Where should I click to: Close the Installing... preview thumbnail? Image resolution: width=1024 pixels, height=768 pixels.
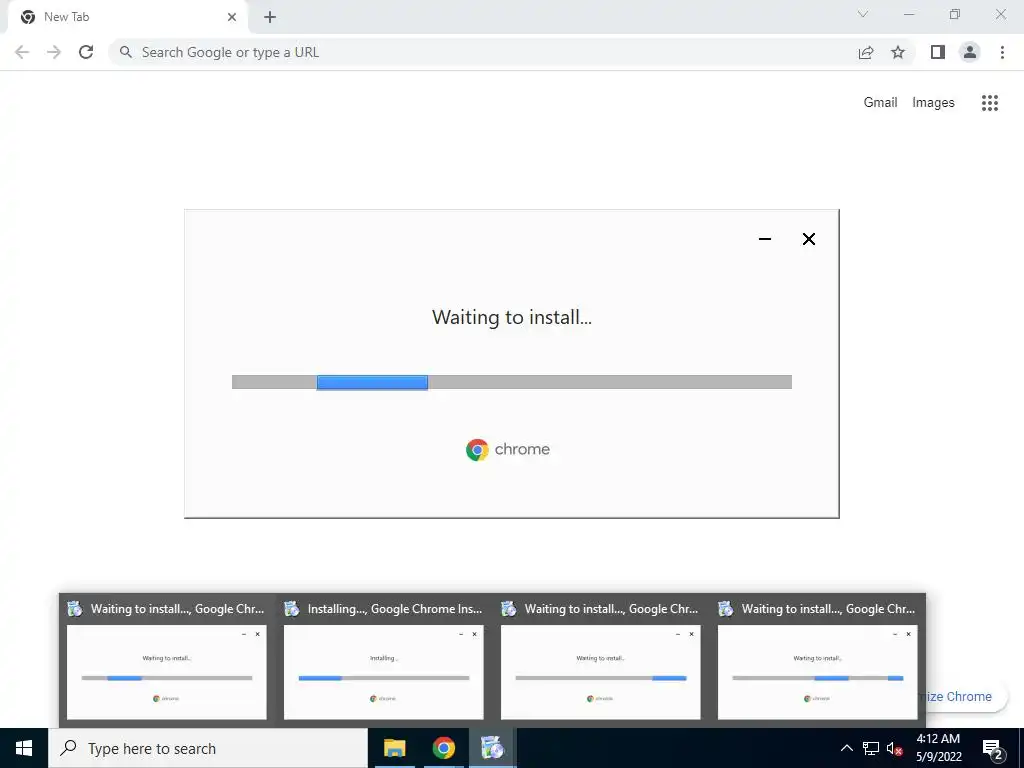click(x=475, y=634)
